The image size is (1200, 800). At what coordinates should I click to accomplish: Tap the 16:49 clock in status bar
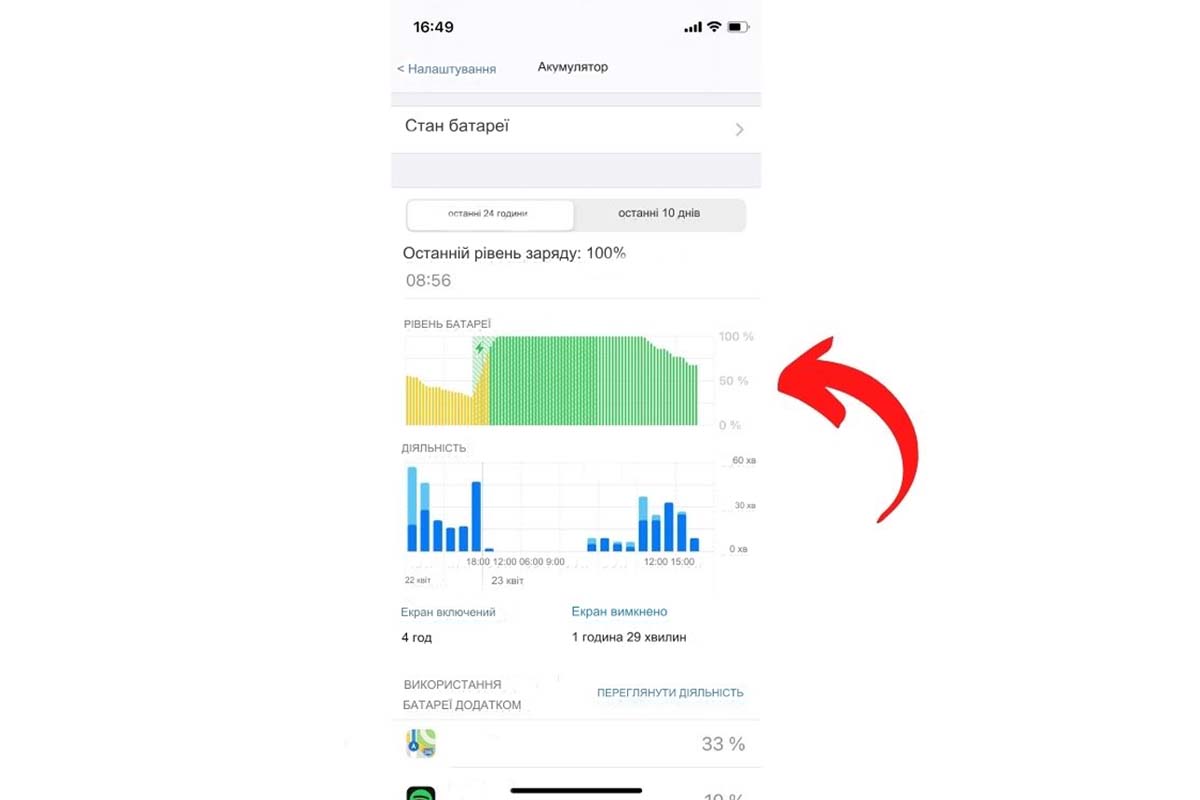coord(433,27)
